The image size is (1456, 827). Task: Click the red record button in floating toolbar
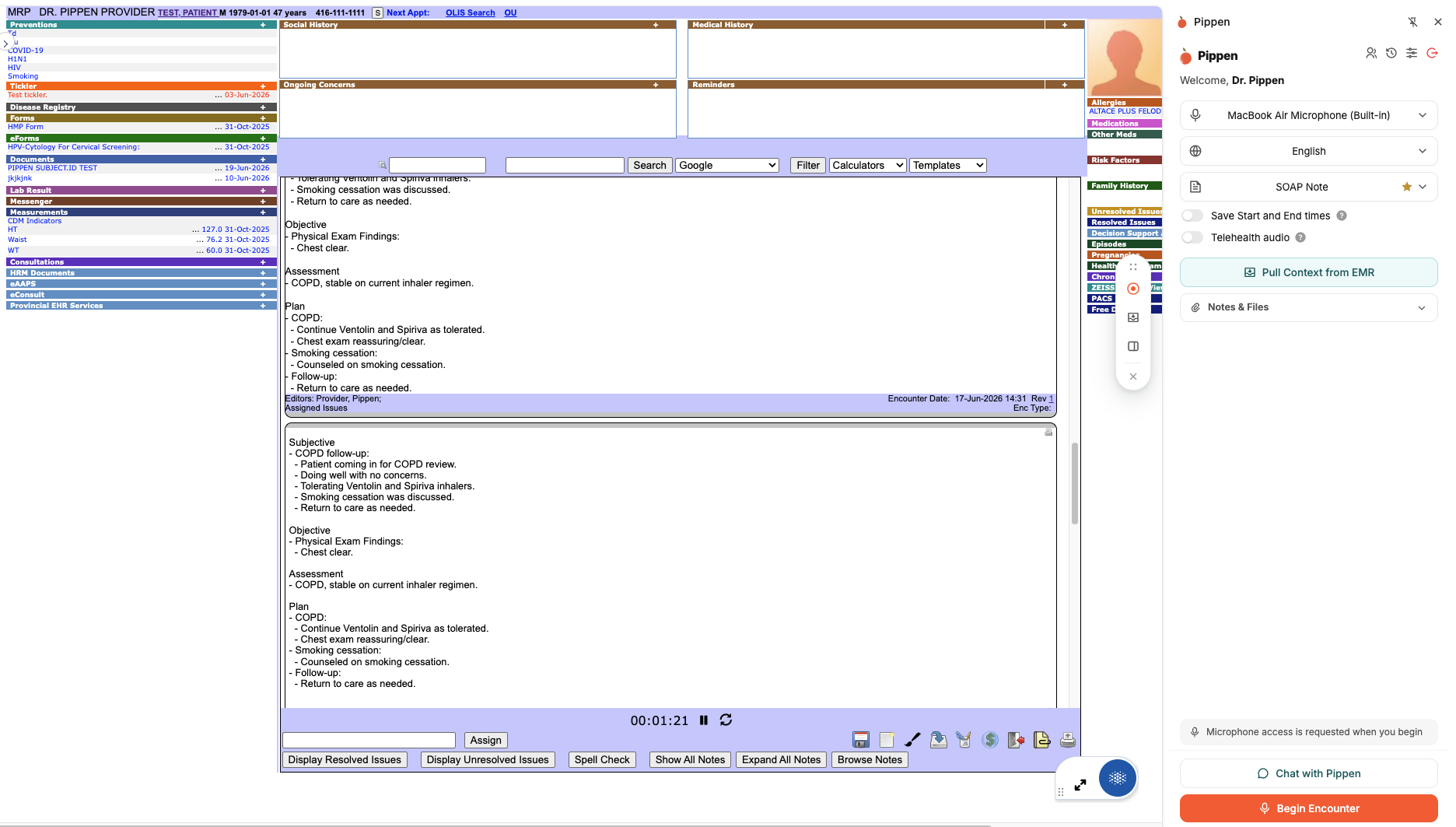[x=1133, y=289]
